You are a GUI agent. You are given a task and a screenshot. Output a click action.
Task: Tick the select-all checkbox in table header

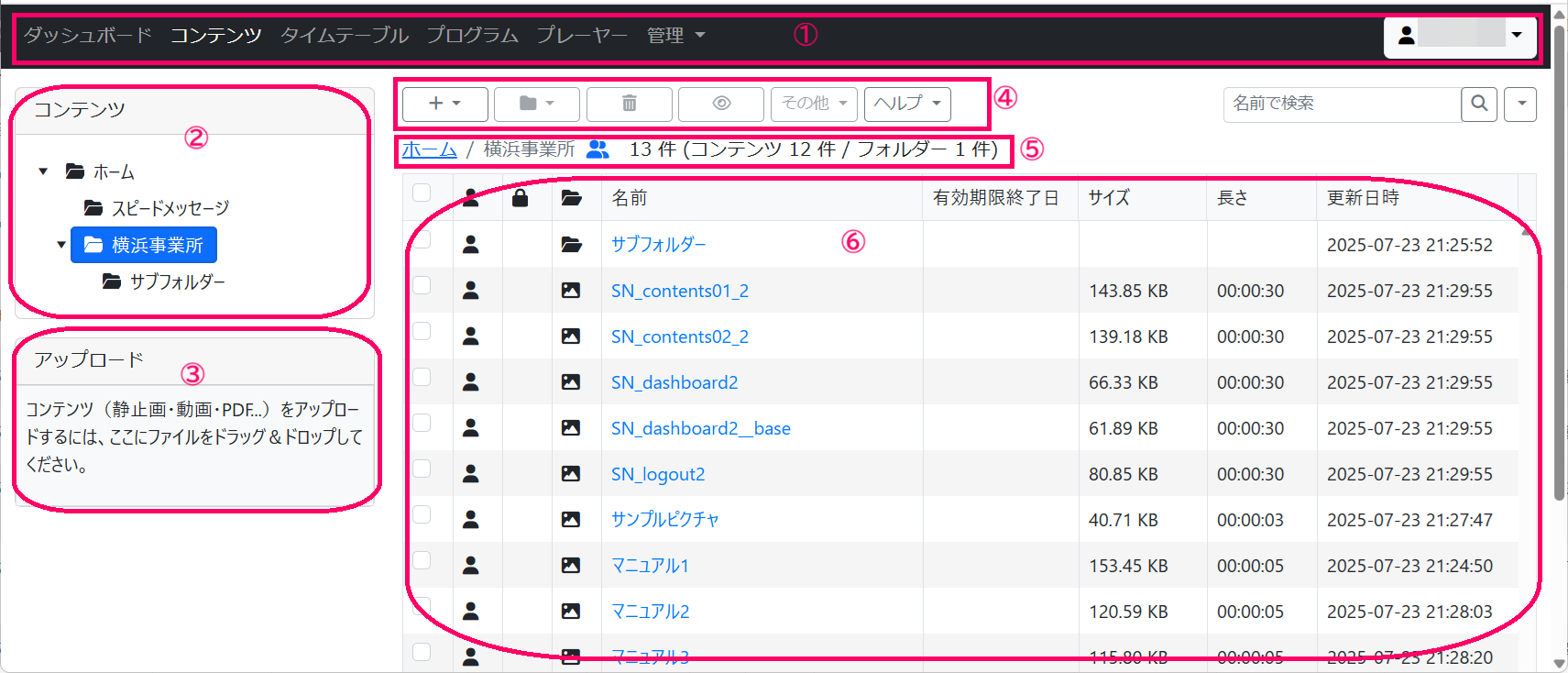click(422, 193)
